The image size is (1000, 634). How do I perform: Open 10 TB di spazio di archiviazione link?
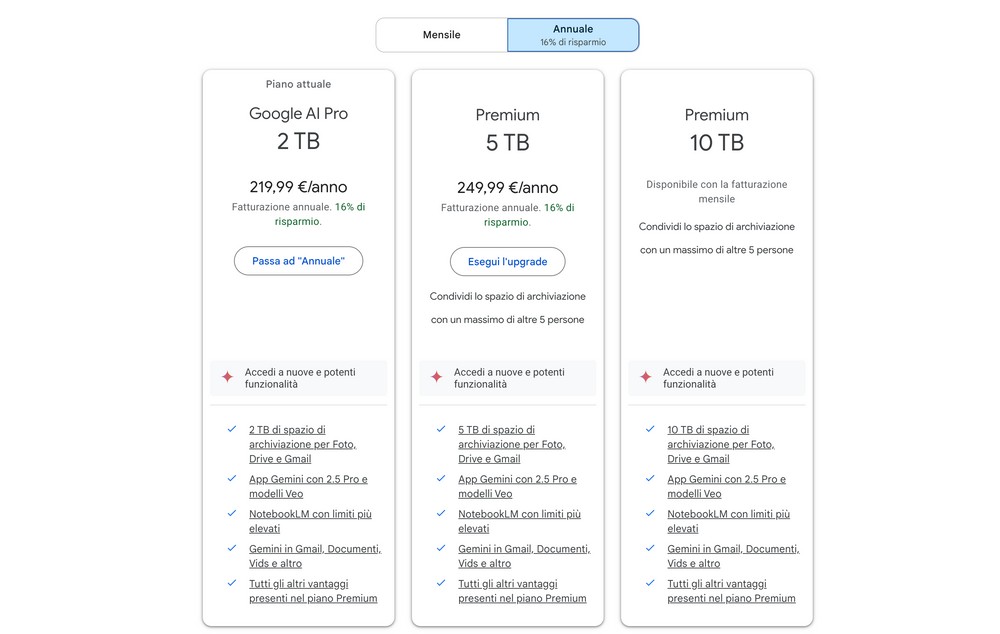(720, 444)
